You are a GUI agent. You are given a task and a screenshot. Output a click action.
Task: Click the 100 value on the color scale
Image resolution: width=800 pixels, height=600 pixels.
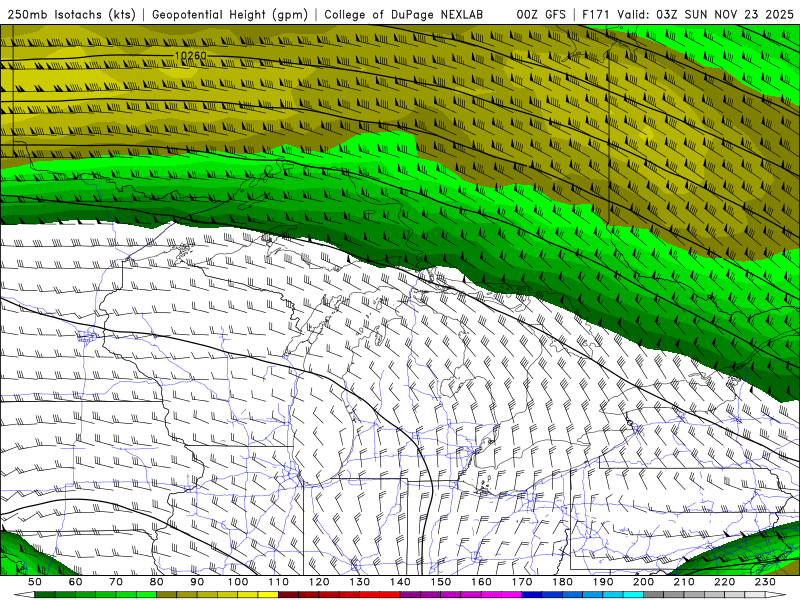click(238, 582)
